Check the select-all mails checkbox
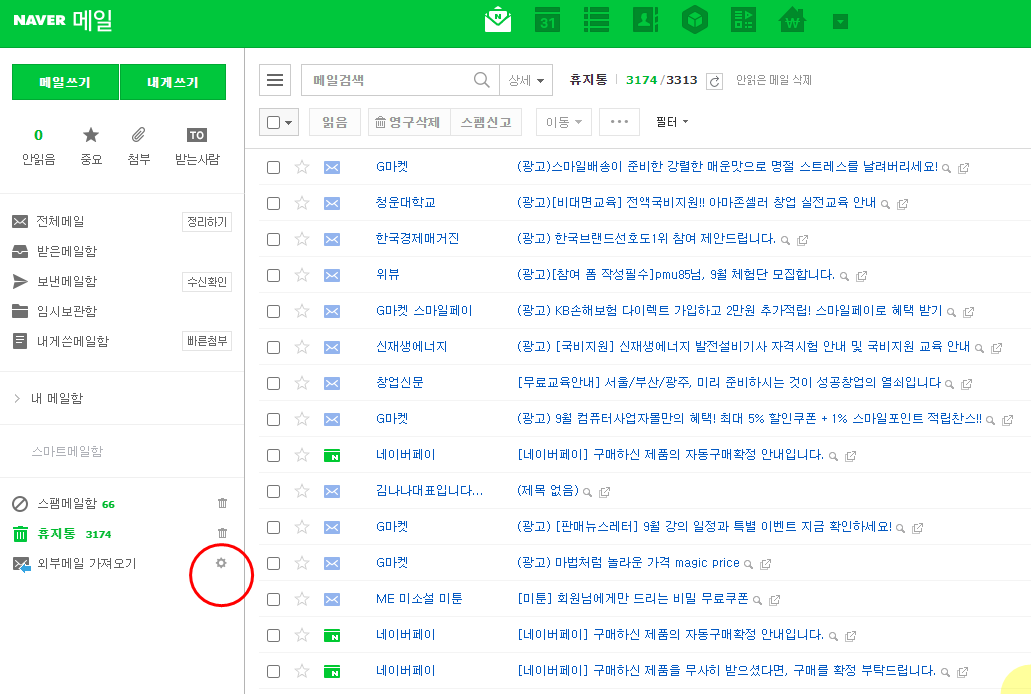The height and width of the screenshot is (694, 1031). coord(274,122)
